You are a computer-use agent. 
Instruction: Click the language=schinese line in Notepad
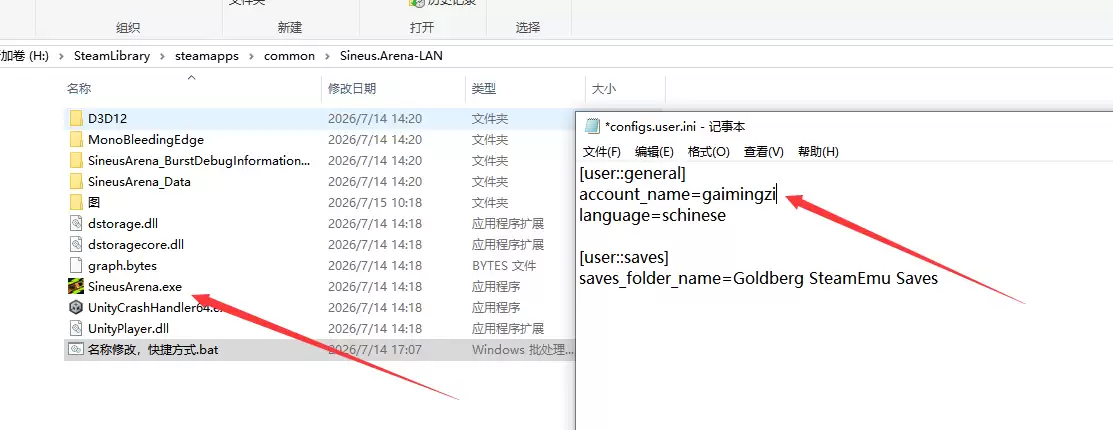(652, 215)
